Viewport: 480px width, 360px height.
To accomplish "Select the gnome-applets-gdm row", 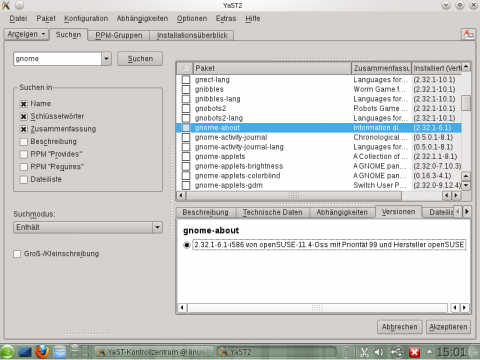I will pyautogui.click(x=319, y=185).
